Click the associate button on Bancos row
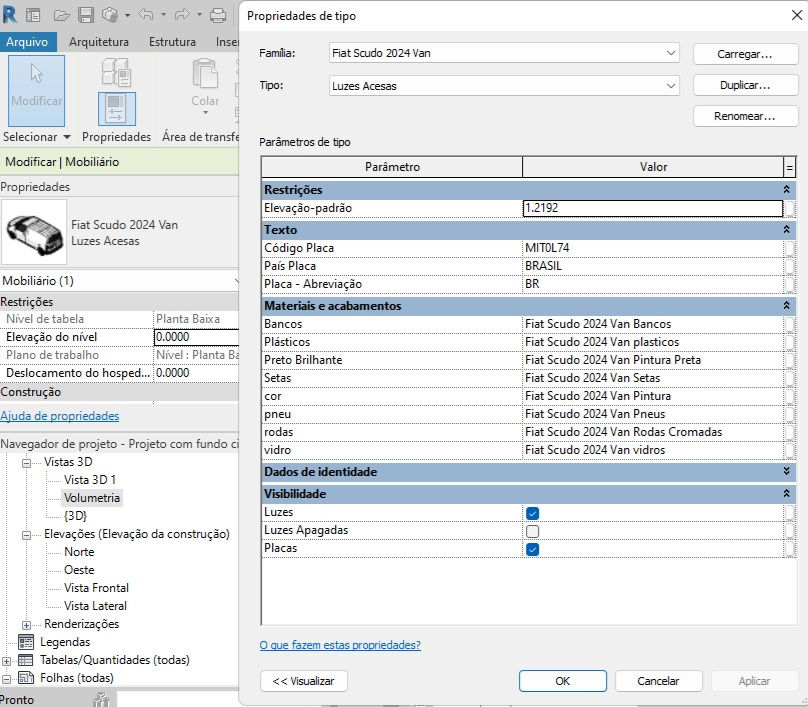 point(789,324)
